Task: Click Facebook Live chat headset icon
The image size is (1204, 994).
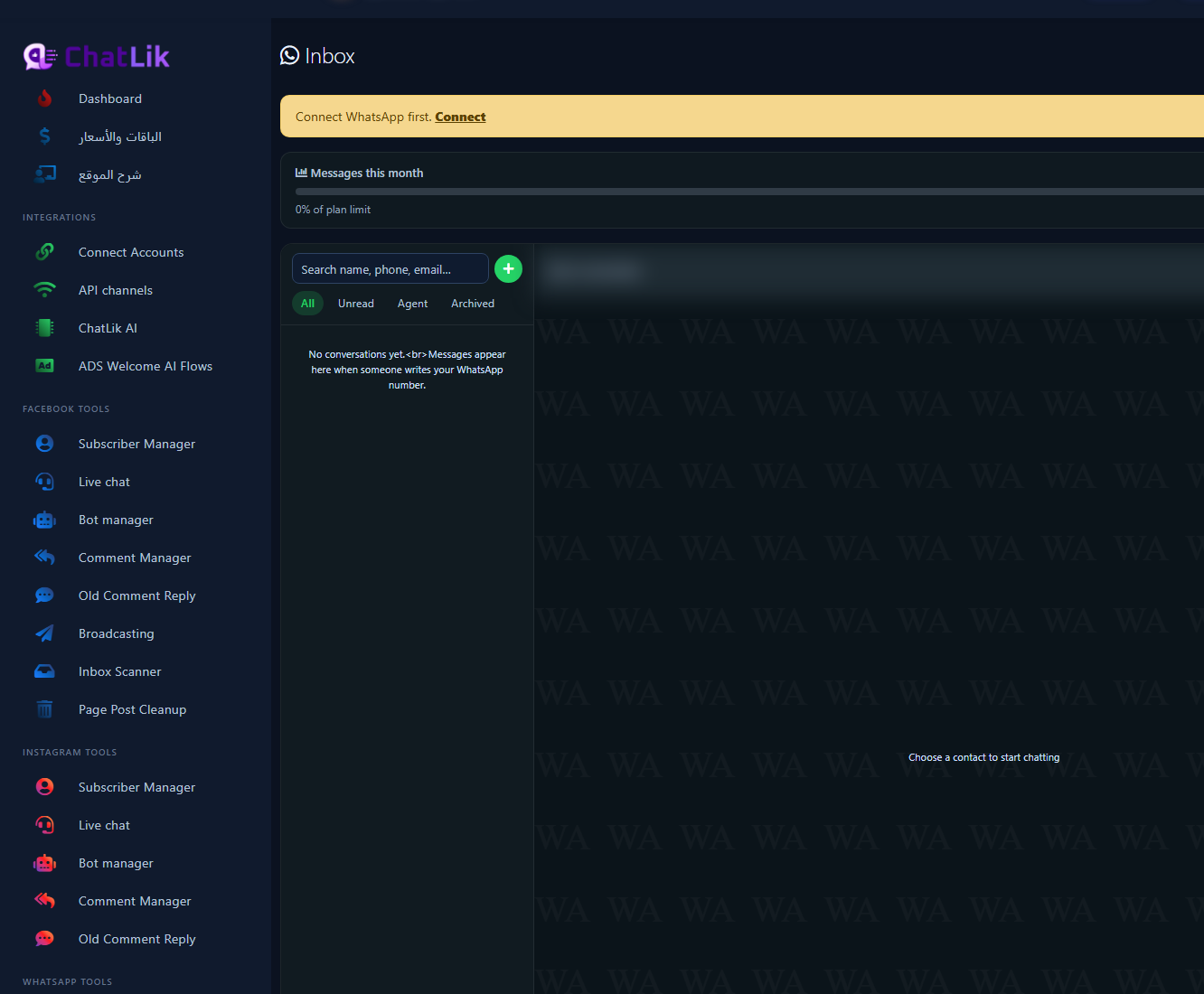Action: click(44, 482)
